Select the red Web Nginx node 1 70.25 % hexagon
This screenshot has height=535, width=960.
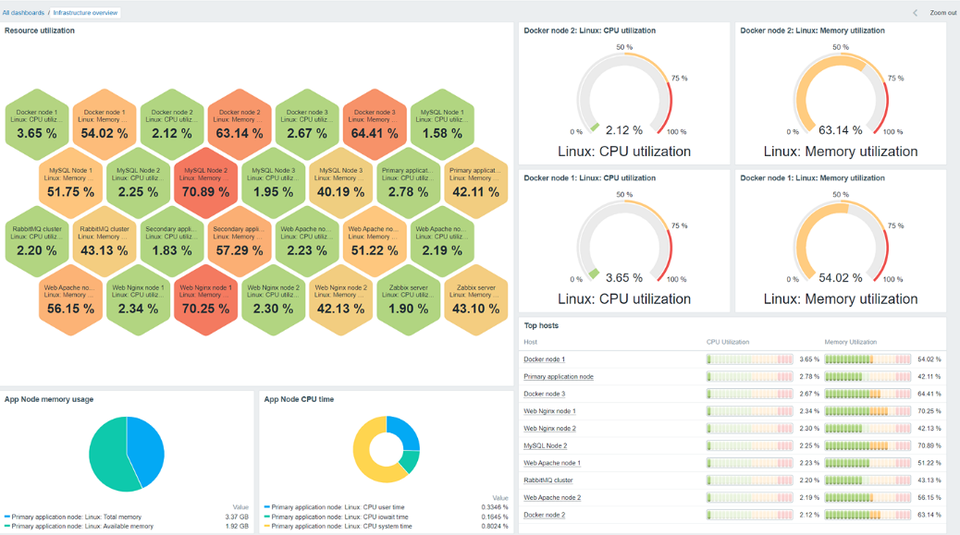[206, 300]
